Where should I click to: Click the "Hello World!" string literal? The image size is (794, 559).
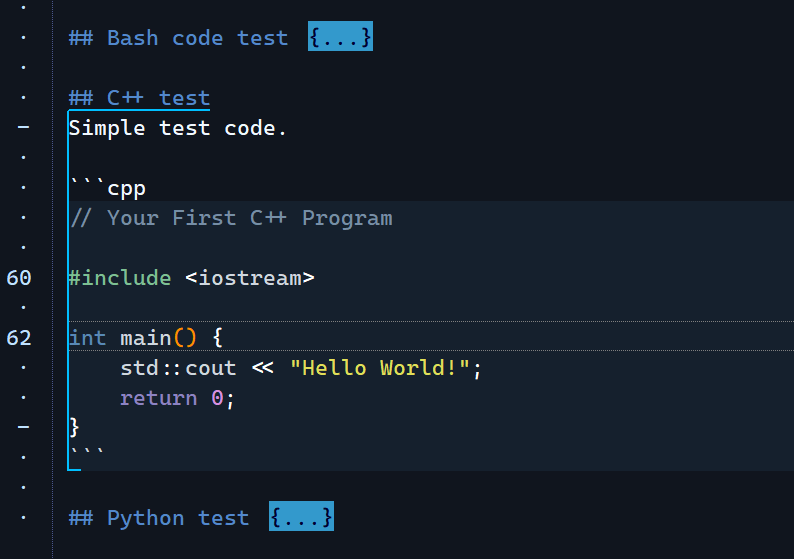380,368
